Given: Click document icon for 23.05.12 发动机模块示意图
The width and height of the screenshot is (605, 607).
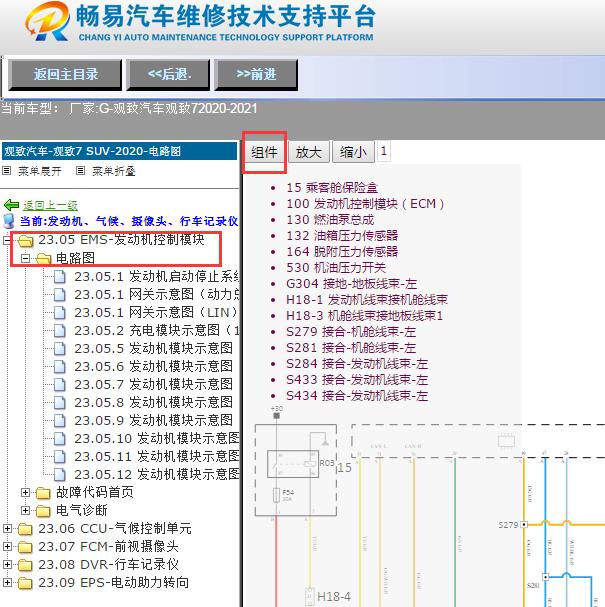Looking at the screenshot, I should click(60, 474).
